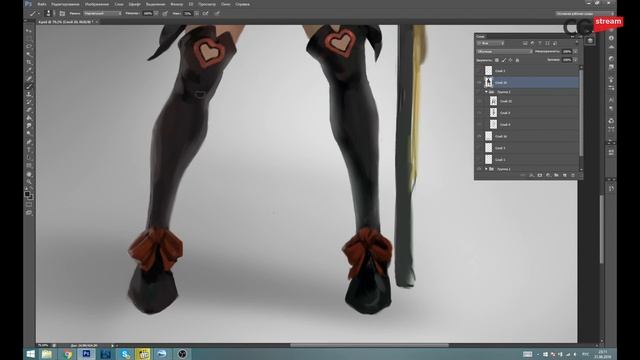This screenshot has height=360, width=640.
Task: Select the History Brush tool
Action: [29, 102]
